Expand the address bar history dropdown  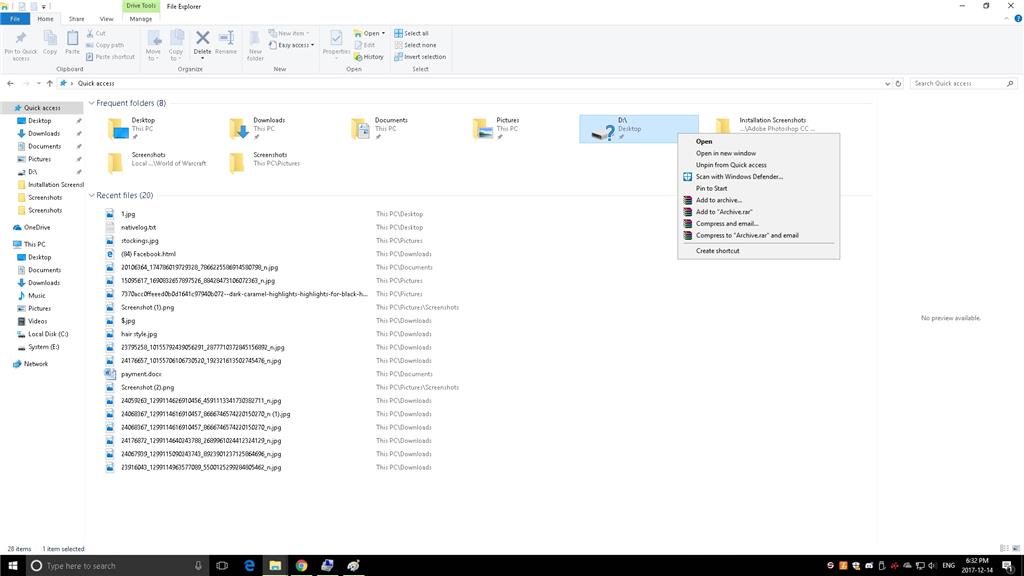coord(887,84)
